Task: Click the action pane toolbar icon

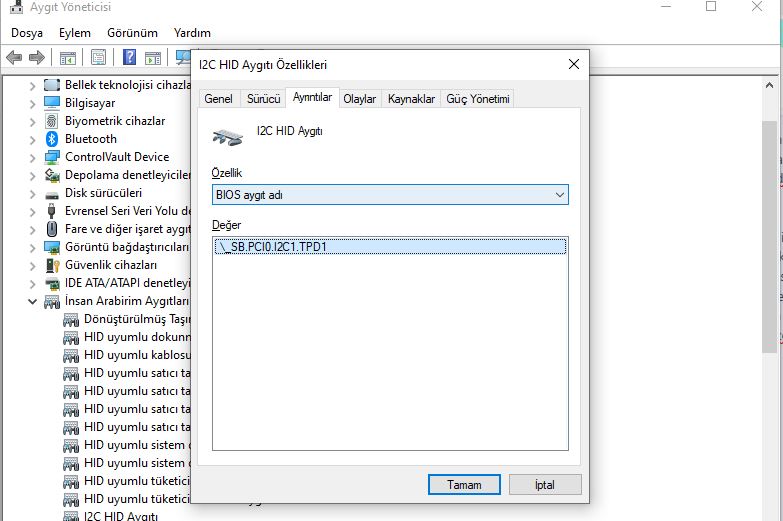Action: pos(153,58)
